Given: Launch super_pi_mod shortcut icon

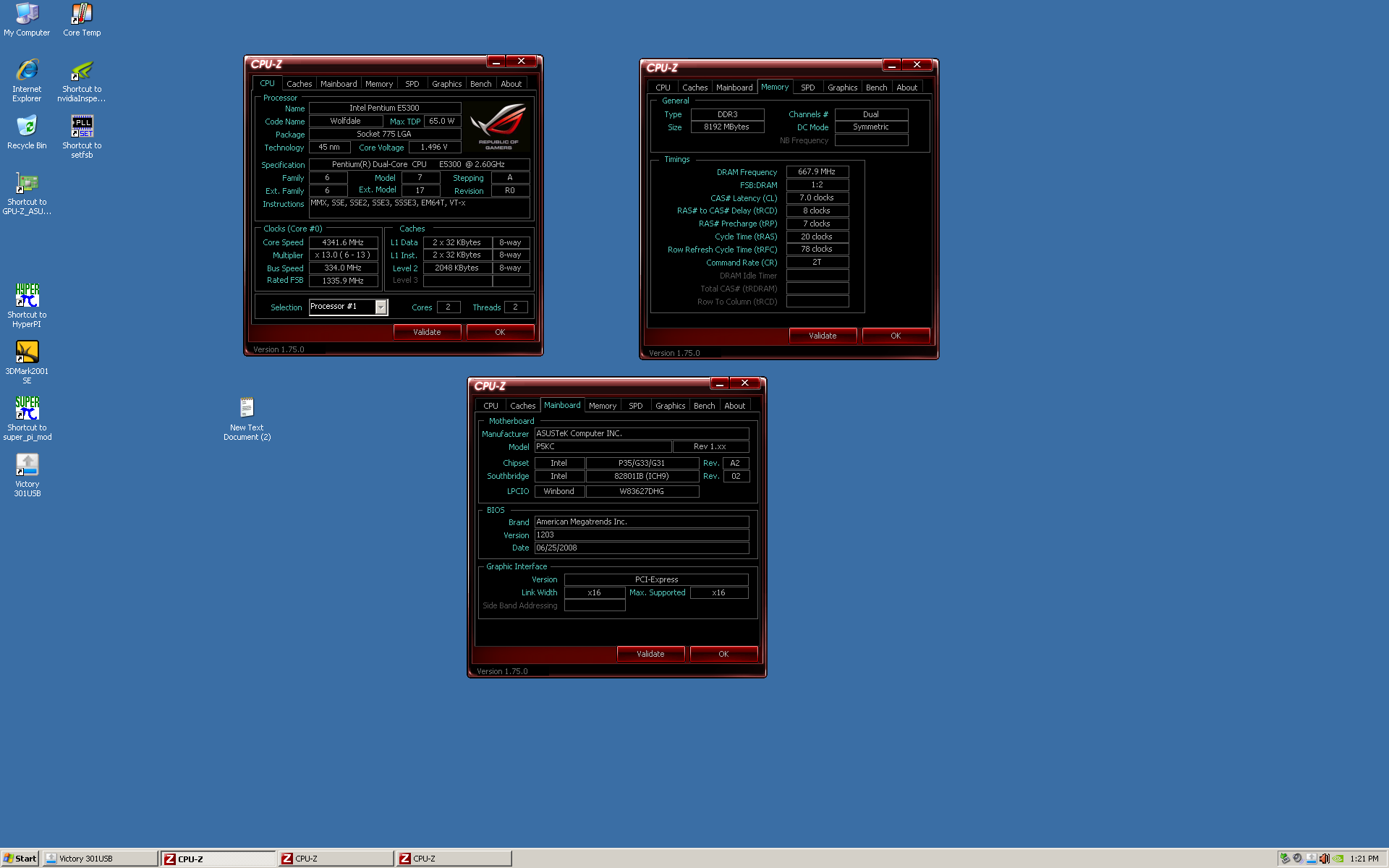Looking at the screenshot, I should tap(27, 419).
